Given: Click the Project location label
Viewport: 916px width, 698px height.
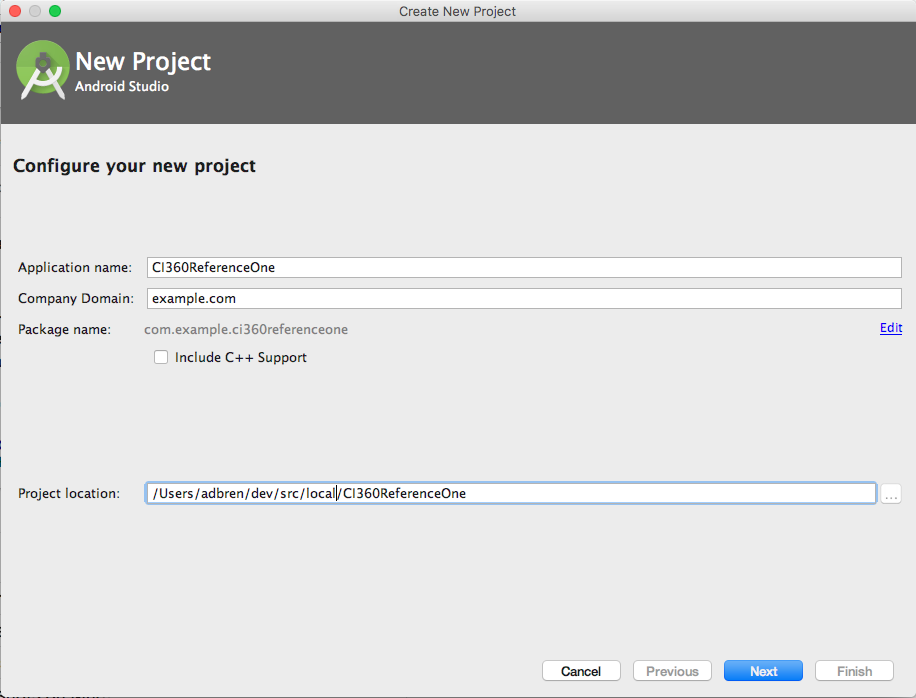Looking at the screenshot, I should [x=70, y=493].
